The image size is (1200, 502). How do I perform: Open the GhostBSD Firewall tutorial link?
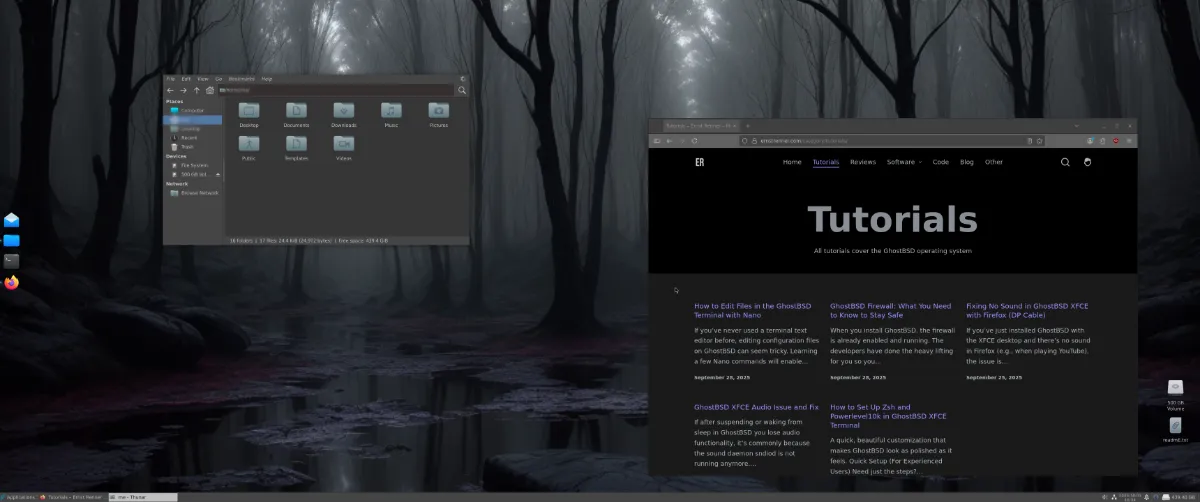[890, 310]
